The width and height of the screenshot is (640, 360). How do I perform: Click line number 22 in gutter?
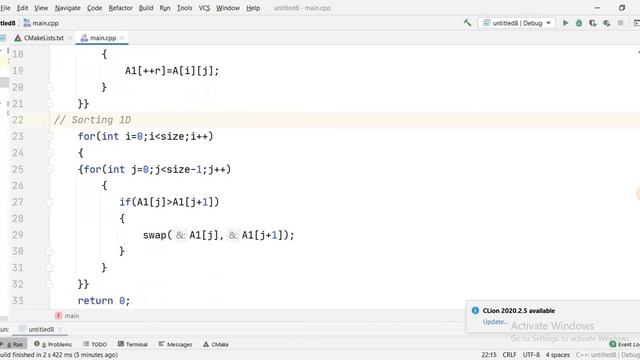pos(17,120)
